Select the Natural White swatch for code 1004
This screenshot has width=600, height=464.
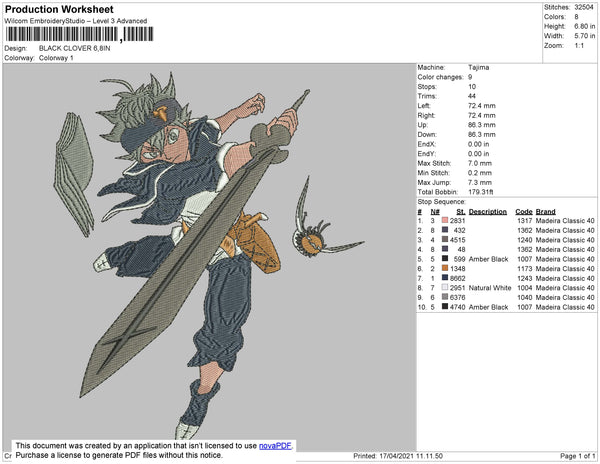[445, 287]
